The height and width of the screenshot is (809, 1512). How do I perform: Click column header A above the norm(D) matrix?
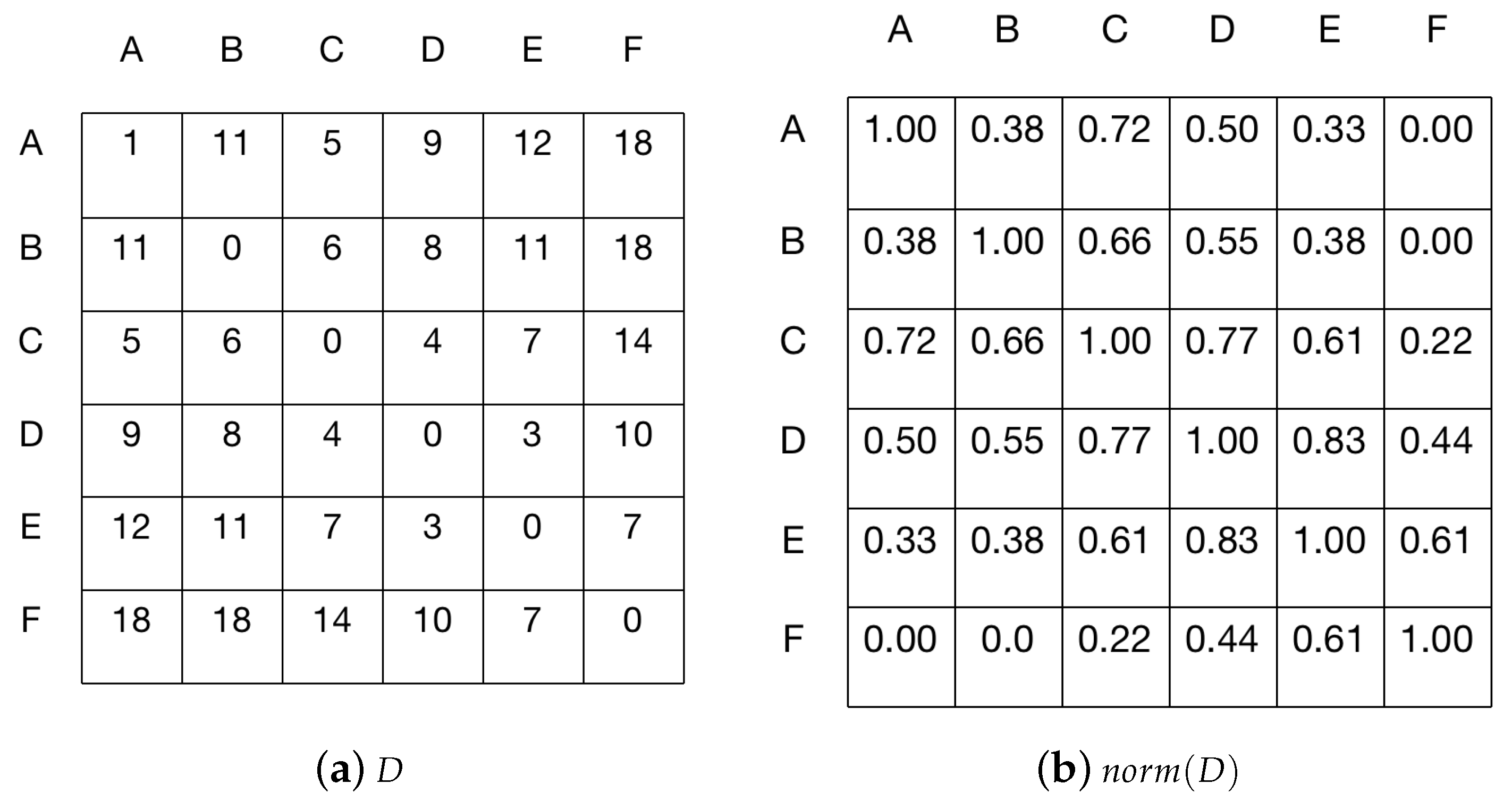click(900, 29)
